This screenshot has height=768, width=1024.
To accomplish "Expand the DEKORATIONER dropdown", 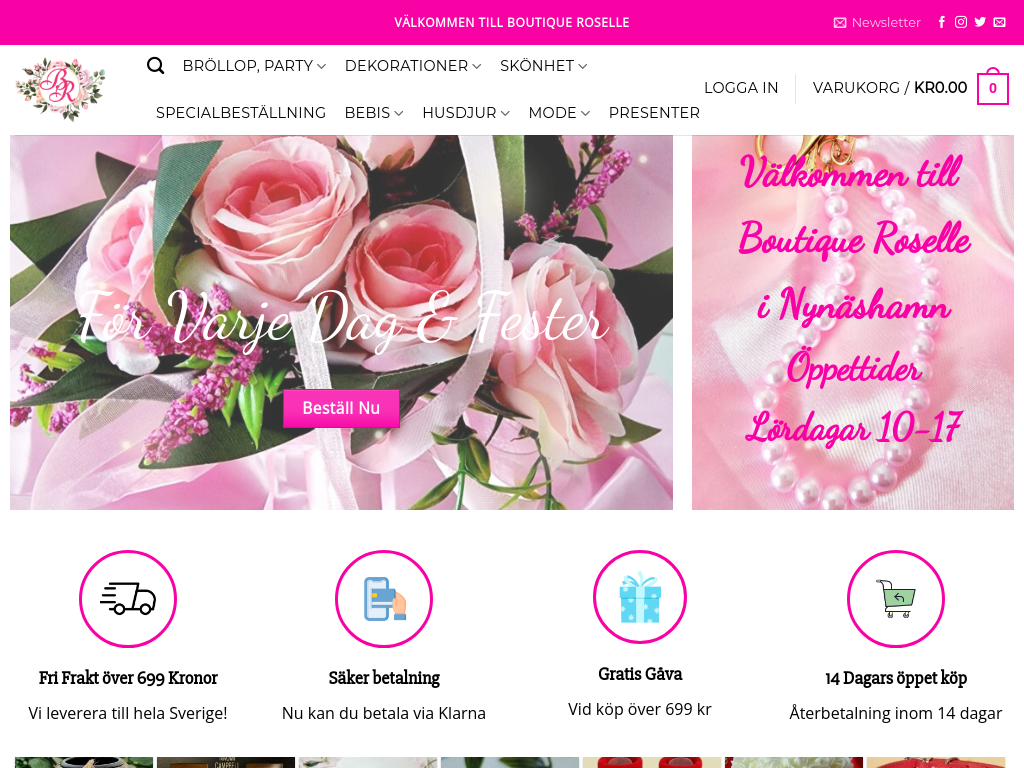I will [406, 65].
